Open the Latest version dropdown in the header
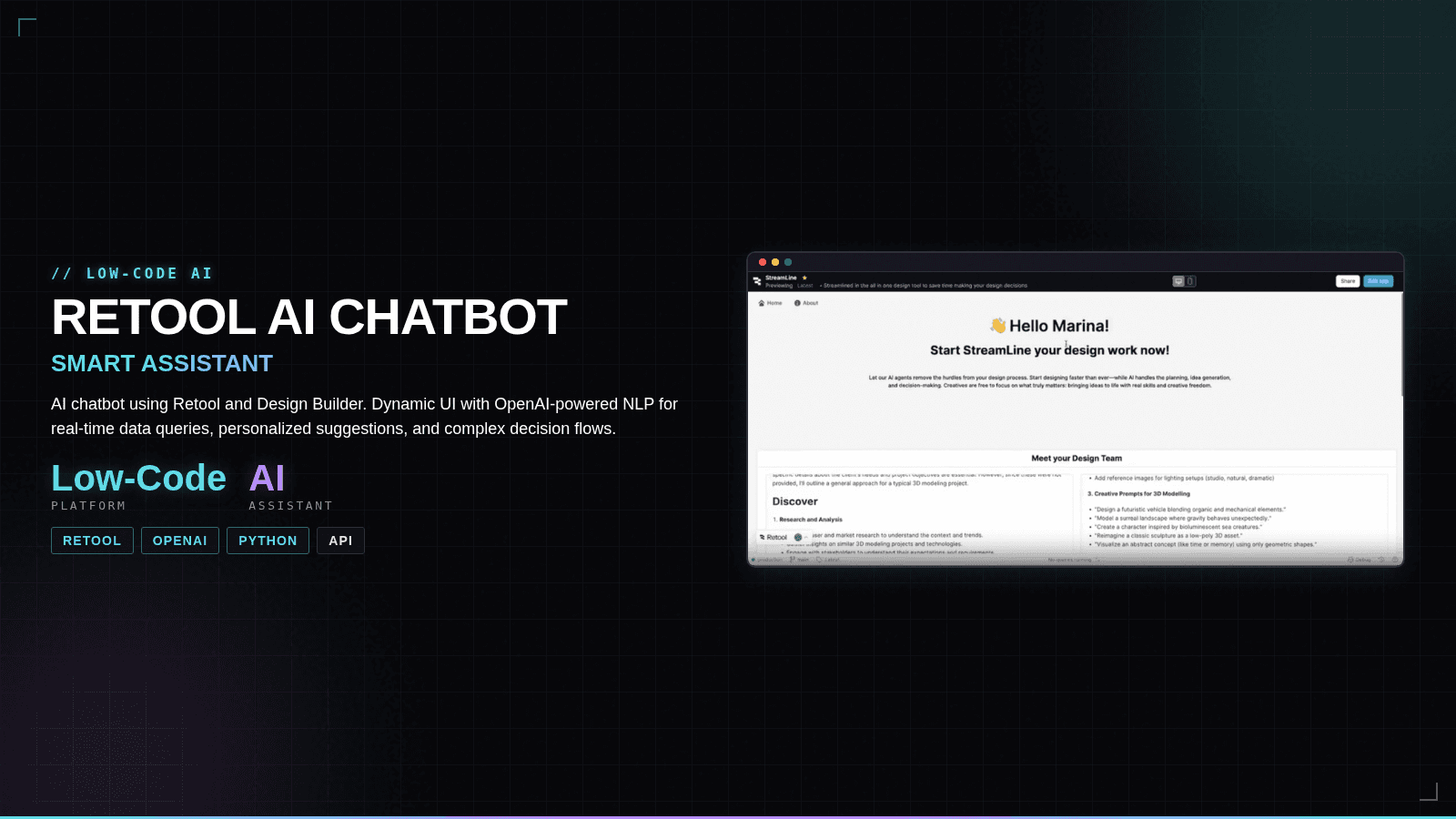Viewport: 1456px width, 819px height. tap(804, 286)
